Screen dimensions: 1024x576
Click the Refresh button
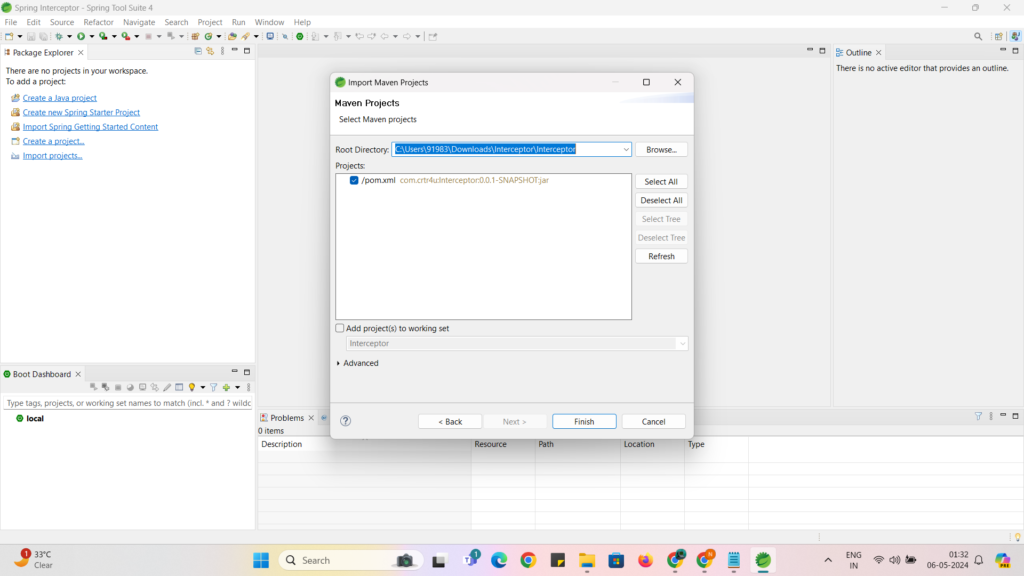pos(661,257)
